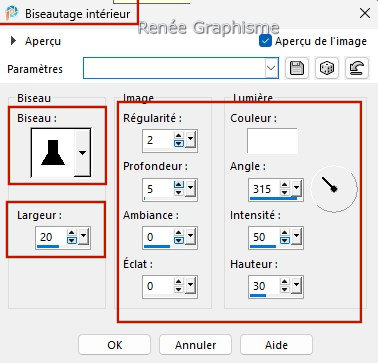378x363 pixels.
Task: Open the Paramètres presets dropdown
Action: tap(271, 68)
